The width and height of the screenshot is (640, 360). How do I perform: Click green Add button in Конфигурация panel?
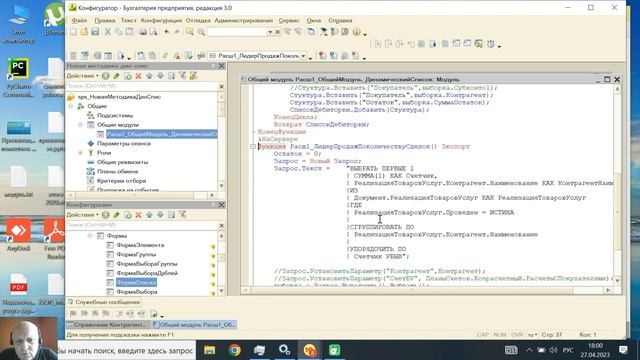(x=106, y=215)
